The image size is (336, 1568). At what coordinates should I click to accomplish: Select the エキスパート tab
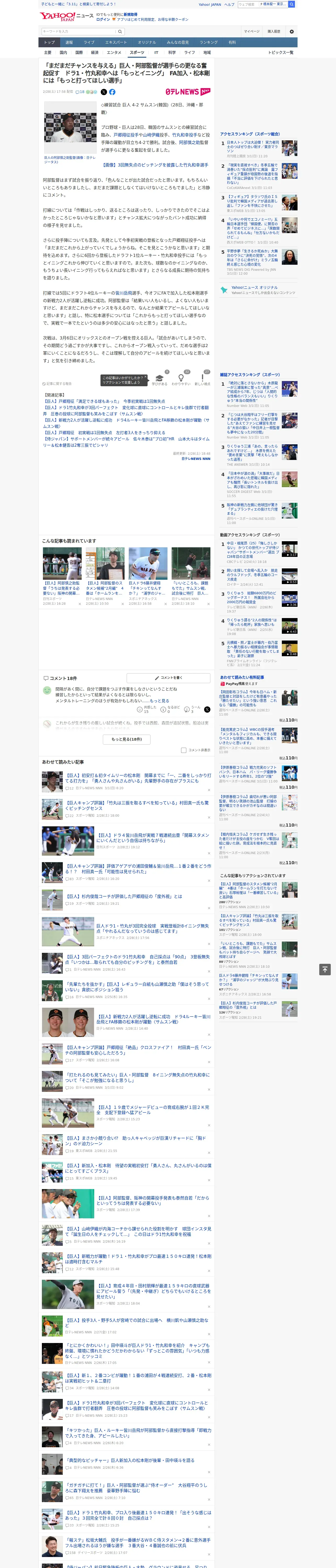(116, 43)
